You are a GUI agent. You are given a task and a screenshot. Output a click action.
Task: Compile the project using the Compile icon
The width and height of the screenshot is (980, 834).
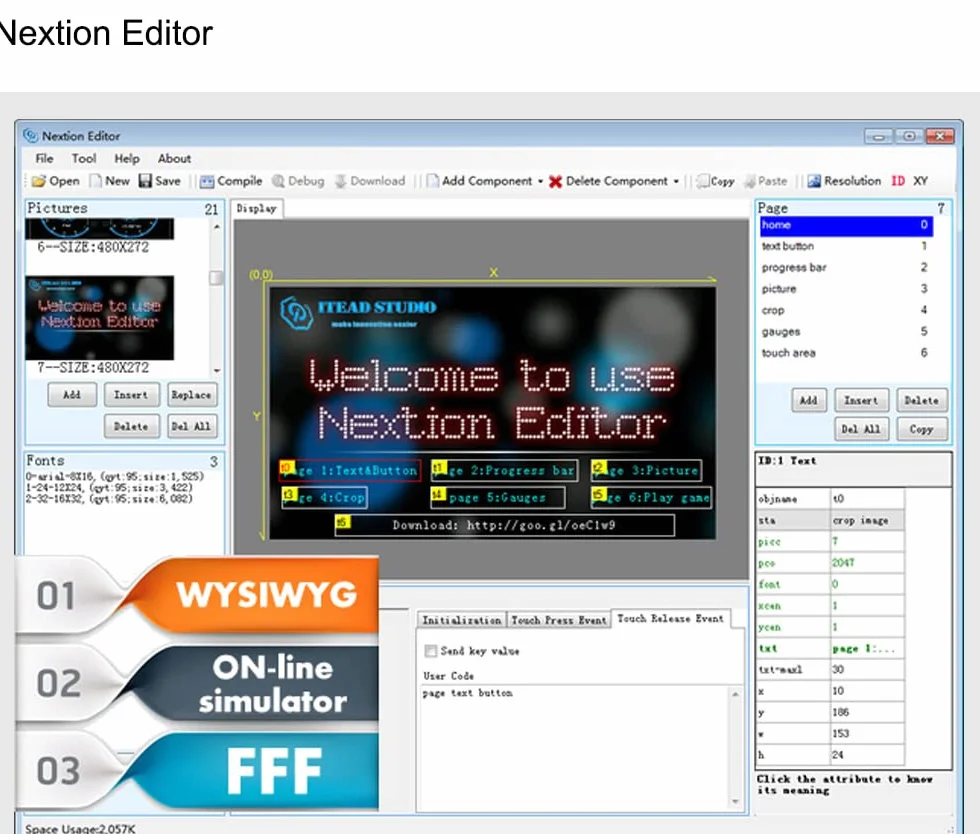(x=207, y=181)
